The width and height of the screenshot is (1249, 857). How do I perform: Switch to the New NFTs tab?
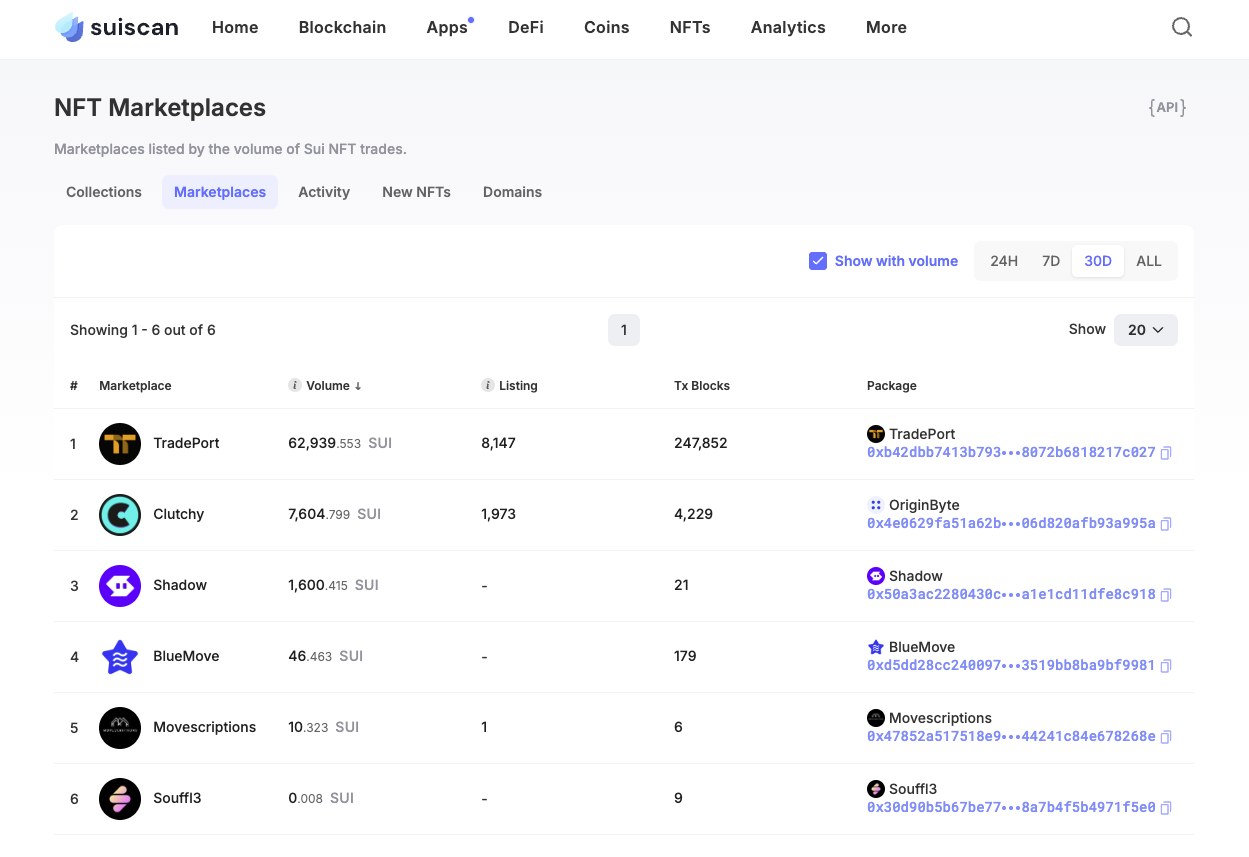416,192
